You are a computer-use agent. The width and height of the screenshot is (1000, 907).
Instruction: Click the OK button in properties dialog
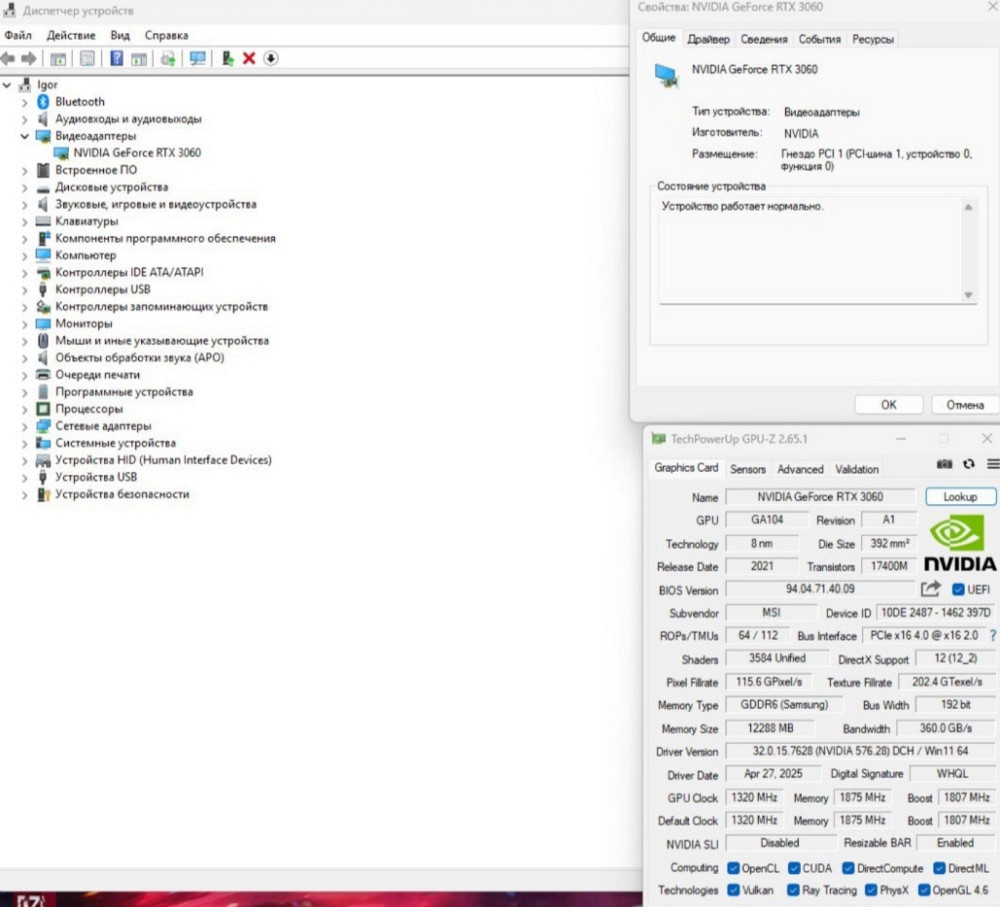click(888, 405)
